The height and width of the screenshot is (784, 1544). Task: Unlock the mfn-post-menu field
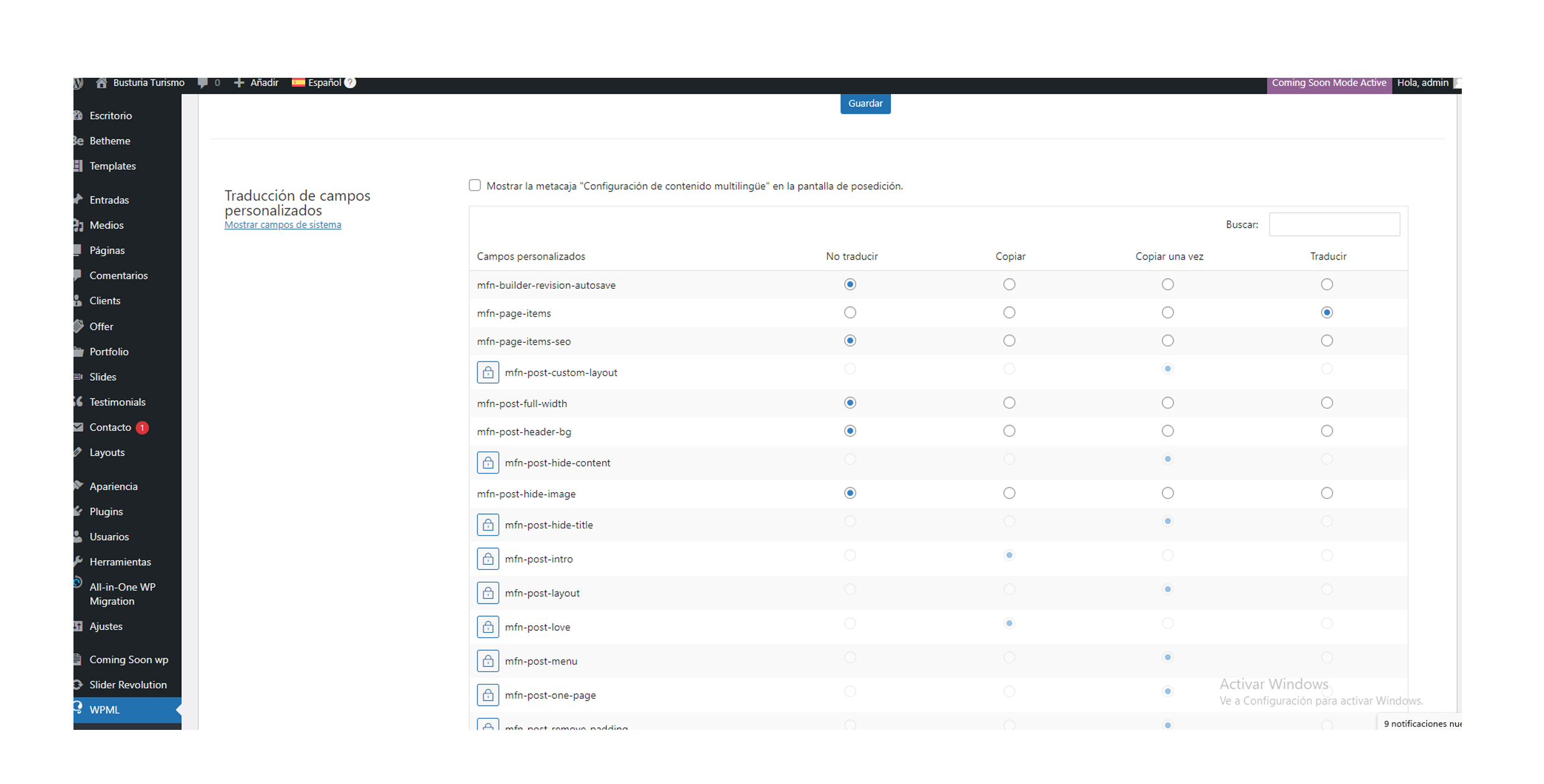coord(487,661)
